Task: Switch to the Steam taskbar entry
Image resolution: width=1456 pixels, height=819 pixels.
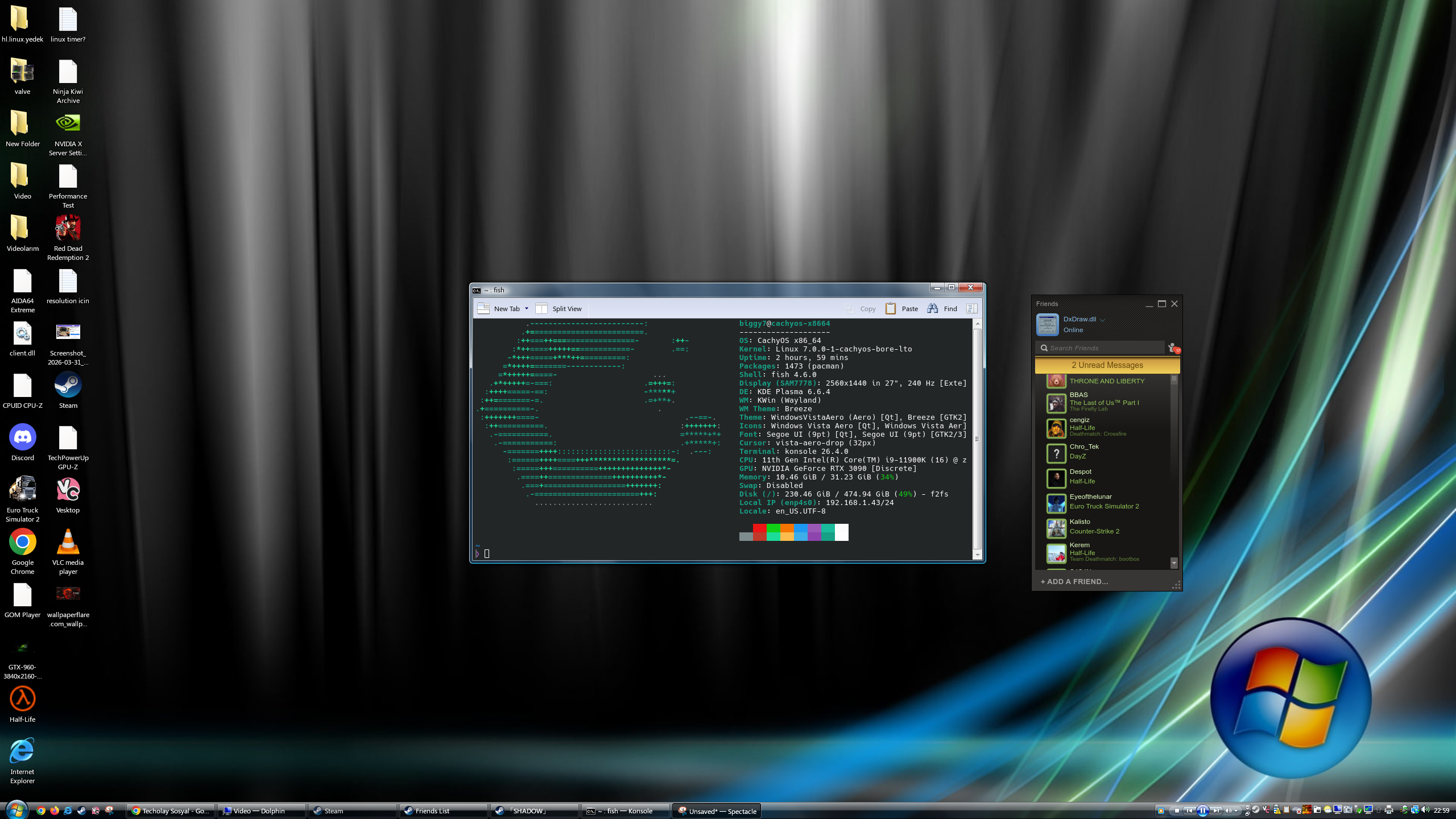Action: [x=353, y=811]
